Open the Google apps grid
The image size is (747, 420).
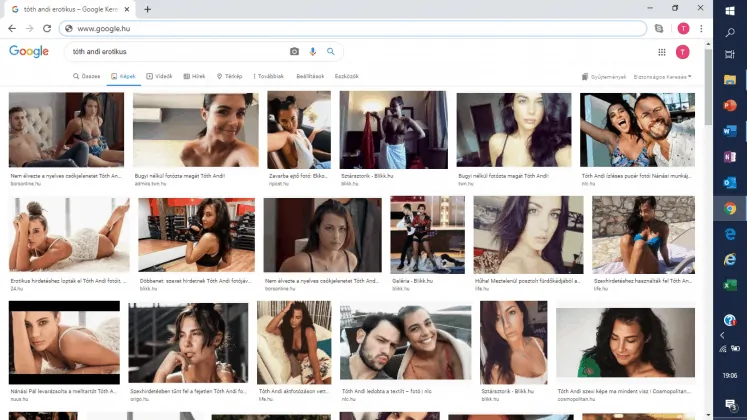661,52
